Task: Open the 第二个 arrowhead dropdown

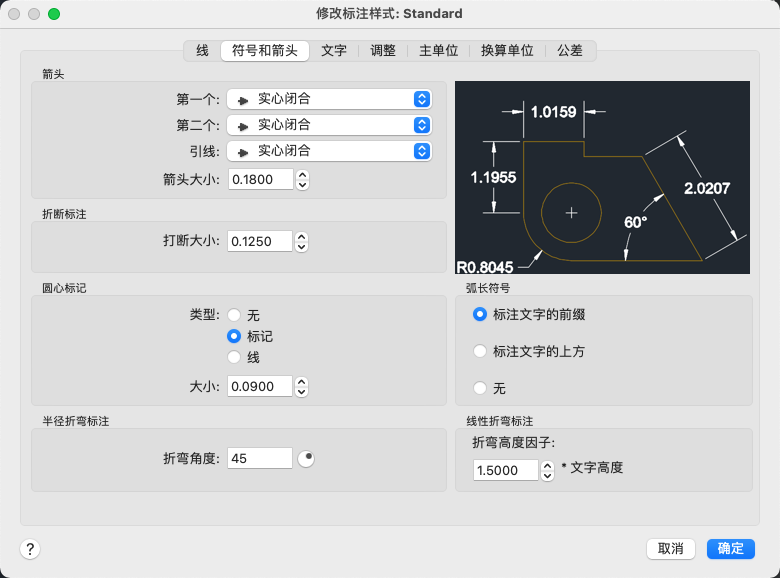Action: click(x=329, y=125)
